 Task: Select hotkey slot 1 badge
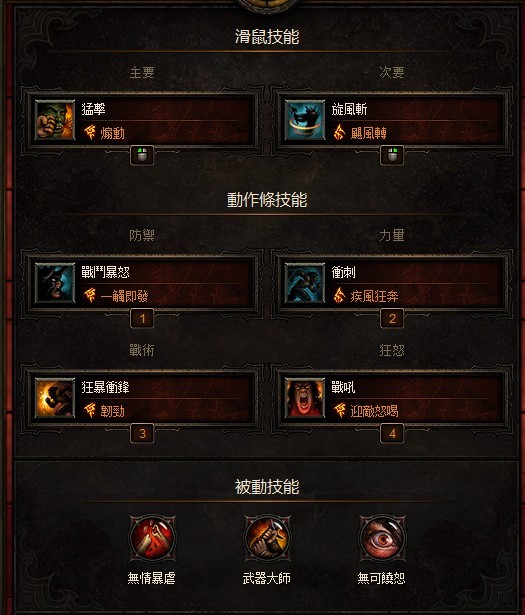click(142, 318)
